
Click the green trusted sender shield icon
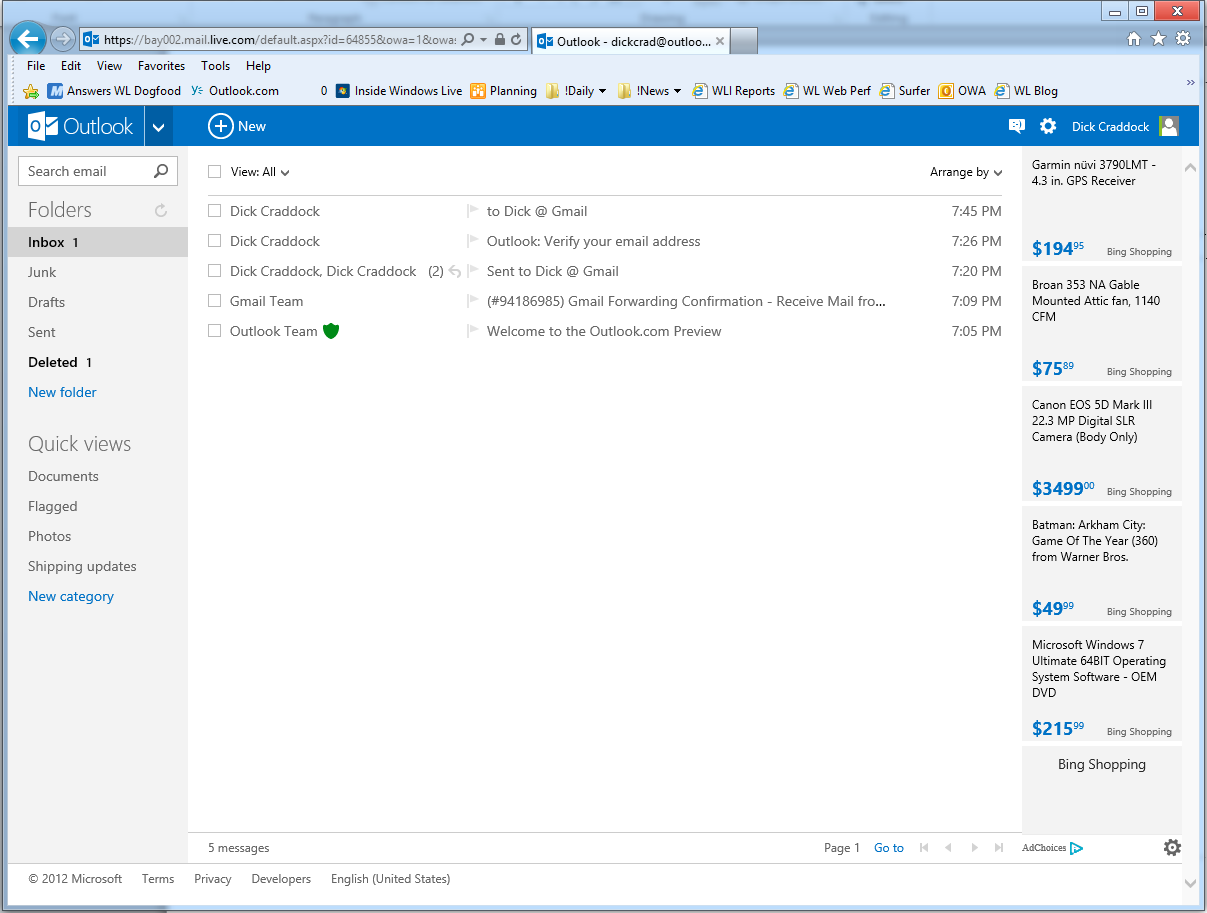click(331, 331)
